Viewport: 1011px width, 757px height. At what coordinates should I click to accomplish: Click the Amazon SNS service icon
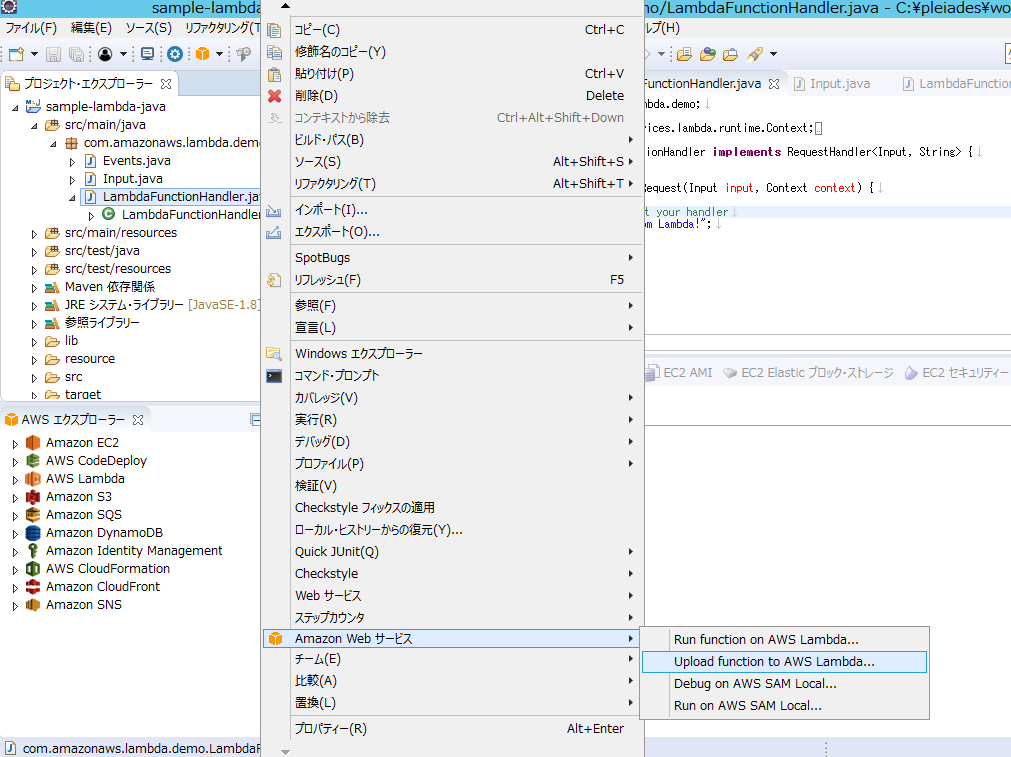pos(33,605)
